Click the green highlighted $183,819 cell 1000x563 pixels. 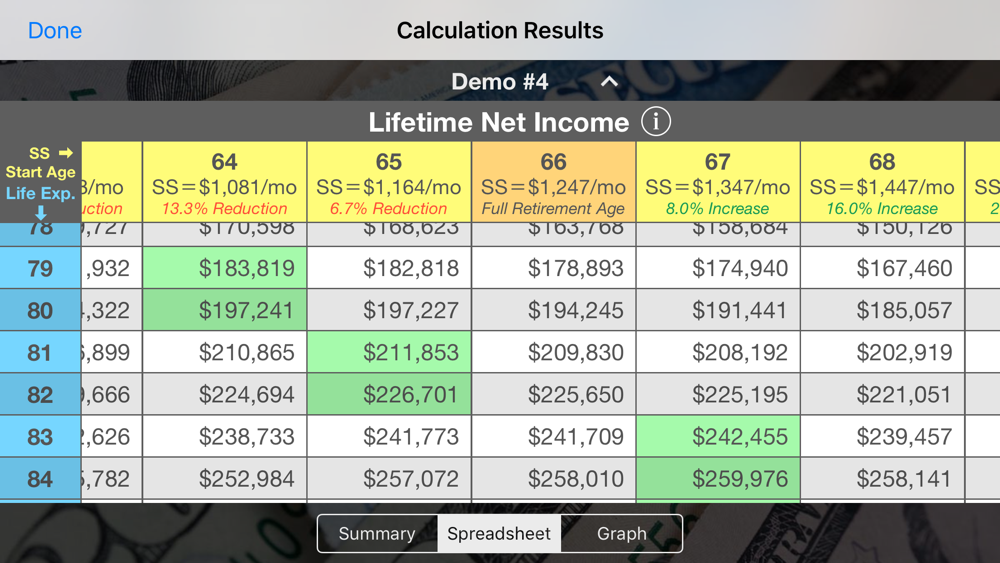click(224, 268)
